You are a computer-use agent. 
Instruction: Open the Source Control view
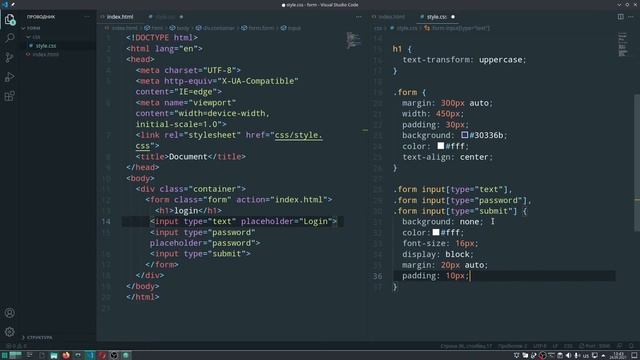click(x=9, y=57)
